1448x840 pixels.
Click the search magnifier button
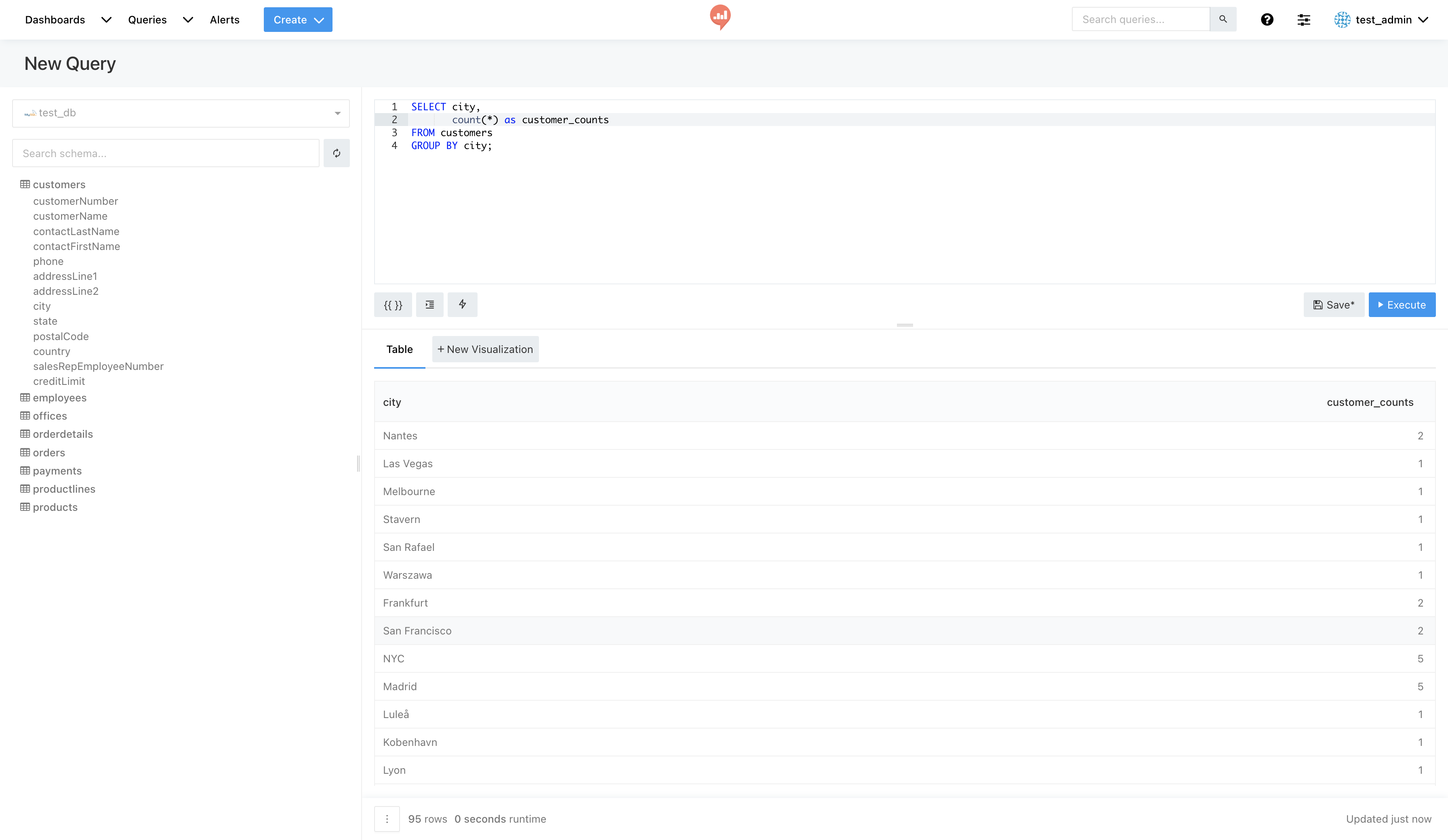pyautogui.click(x=1223, y=19)
